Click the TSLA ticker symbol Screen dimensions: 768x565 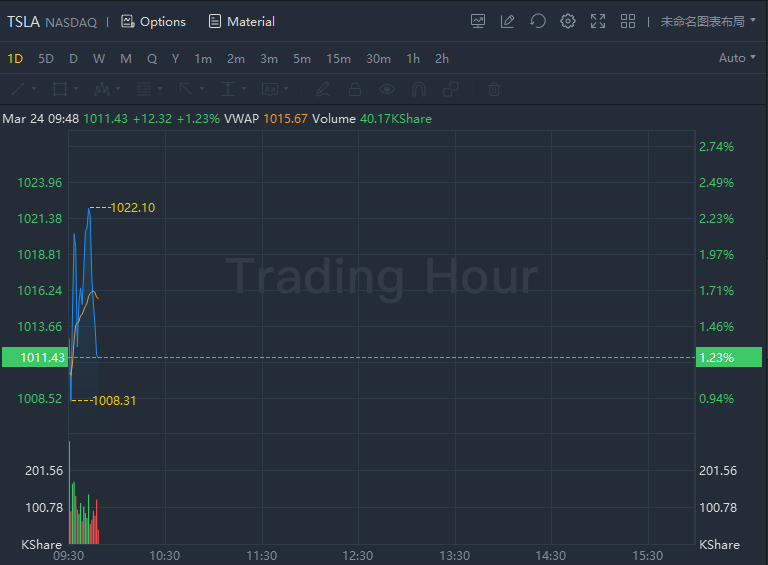(x=23, y=22)
